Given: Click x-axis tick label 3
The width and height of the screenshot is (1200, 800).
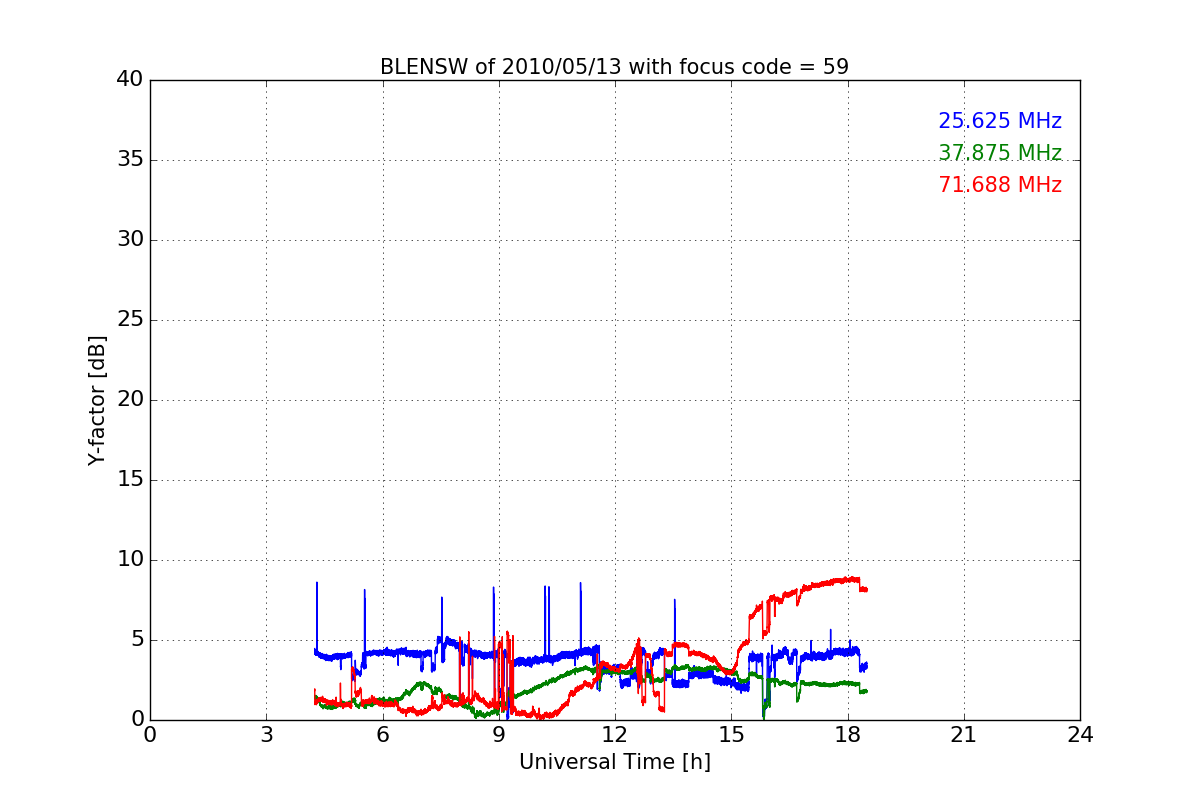Looking at the screenshot, I should point(266,735).
